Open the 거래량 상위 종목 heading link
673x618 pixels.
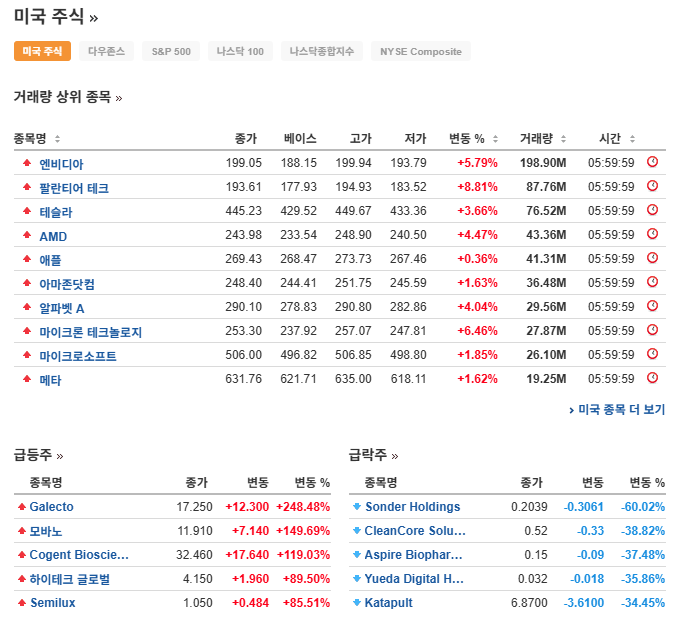pos(68,97)
